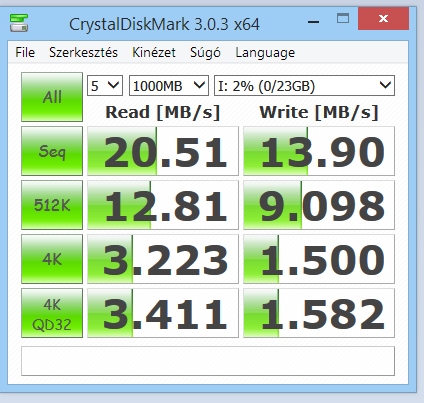The height and width of the screenshot is (403, 424).
Task: Start the 512K benchmark test
Action: click(52, 205)
